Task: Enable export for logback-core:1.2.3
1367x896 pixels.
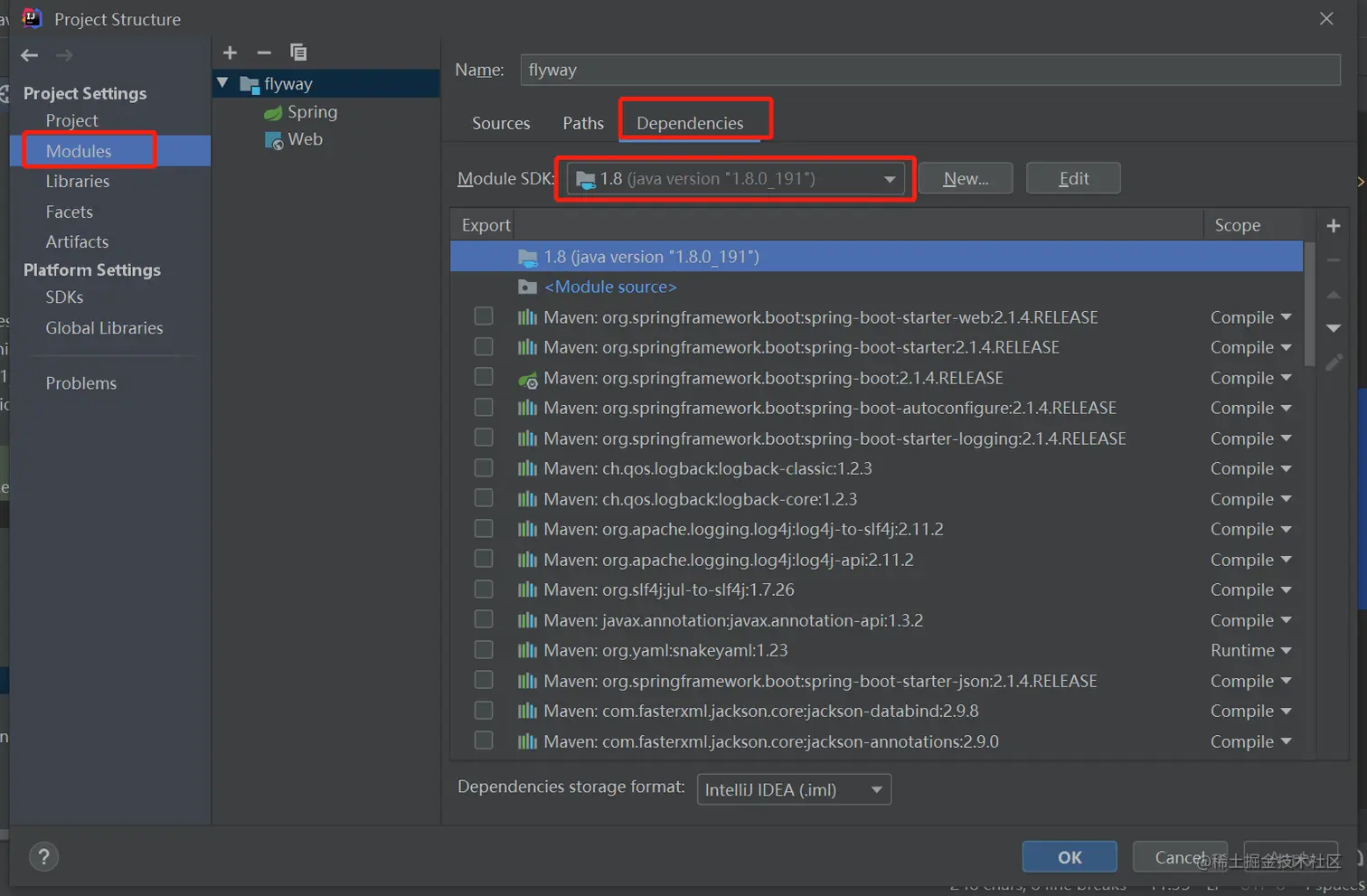Action: pos(484,498)
